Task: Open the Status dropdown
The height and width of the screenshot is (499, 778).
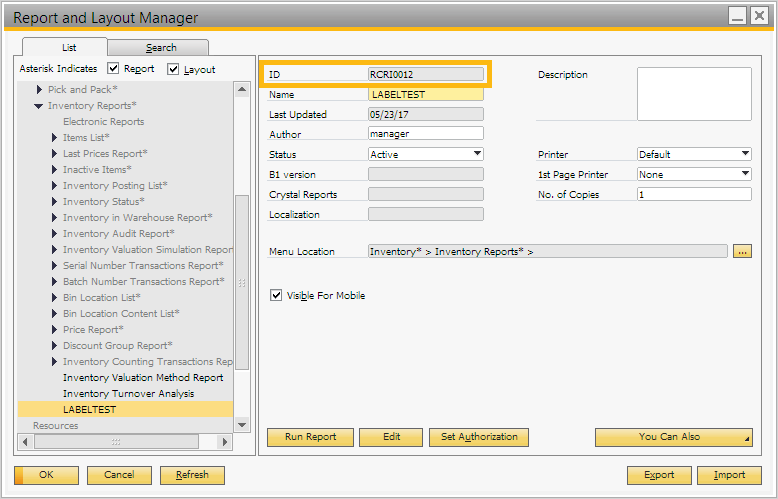Action: [478, 154]
